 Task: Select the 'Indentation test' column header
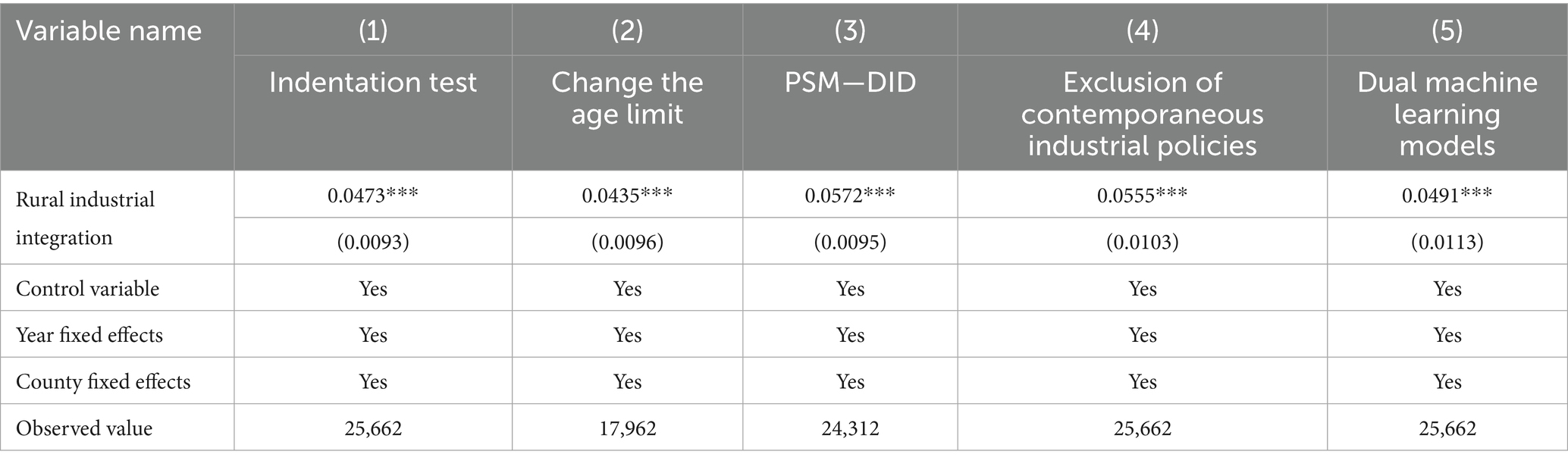372,82
